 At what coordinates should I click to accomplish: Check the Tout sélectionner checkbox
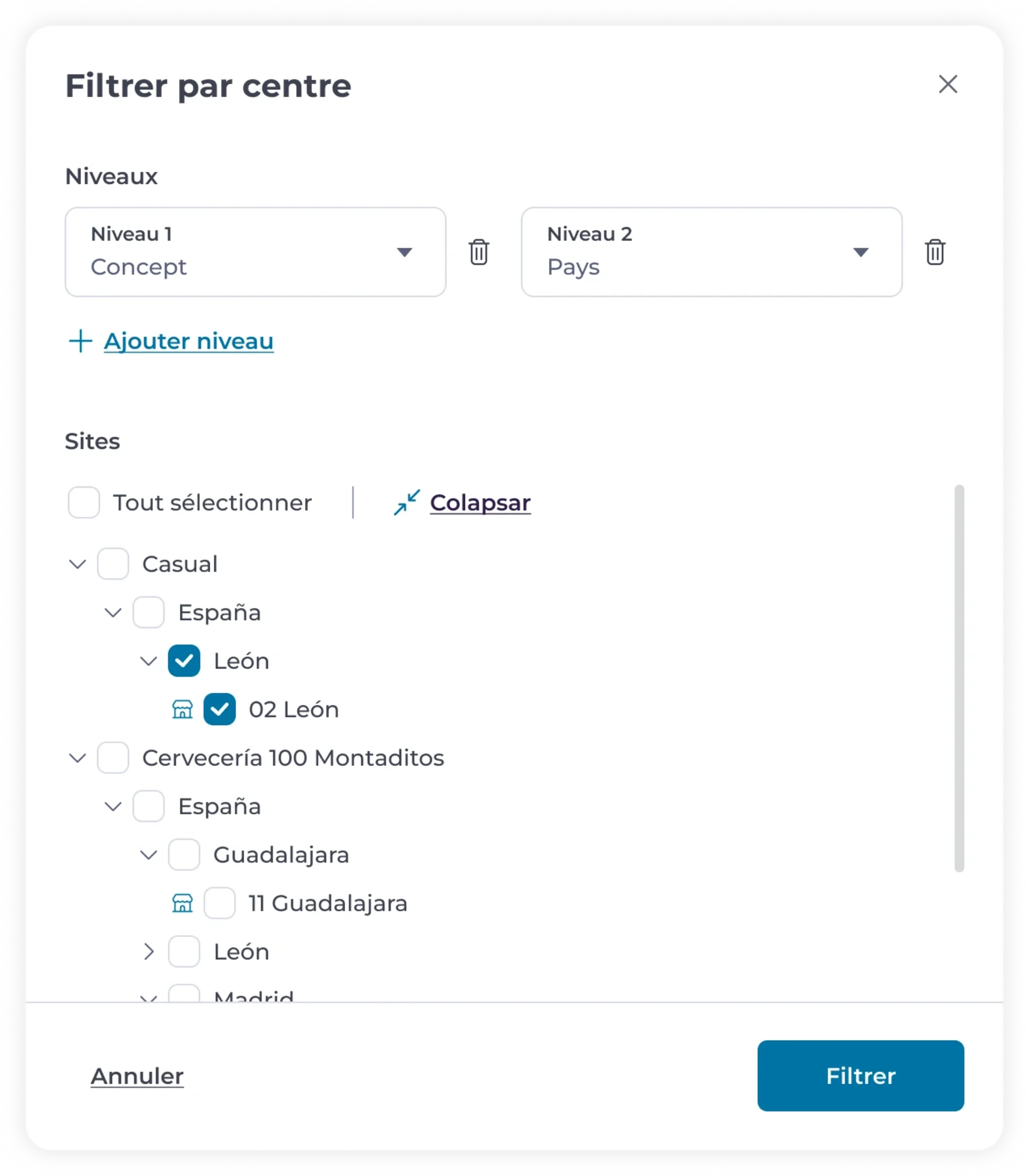[84, 502]
